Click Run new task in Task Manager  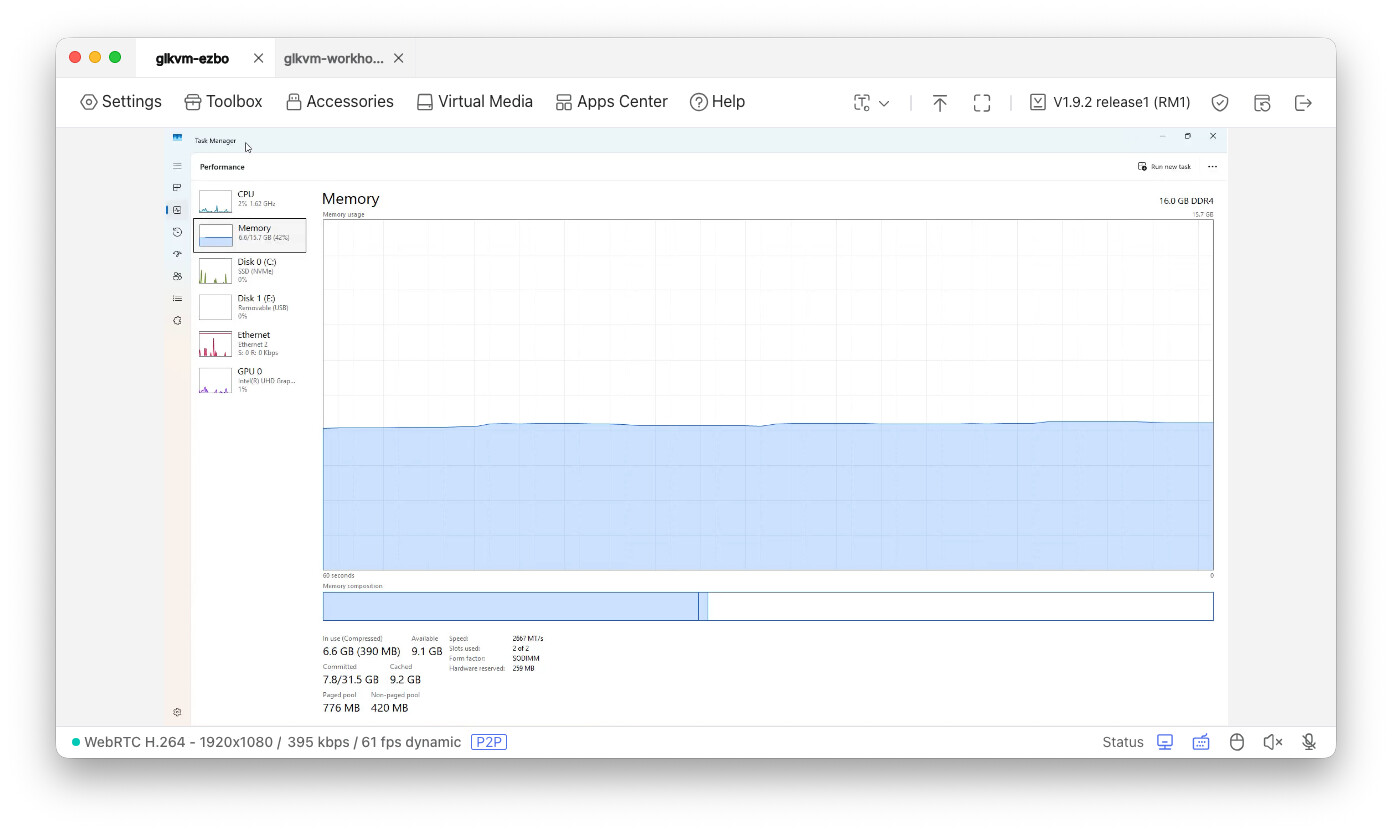(1164, 167)
